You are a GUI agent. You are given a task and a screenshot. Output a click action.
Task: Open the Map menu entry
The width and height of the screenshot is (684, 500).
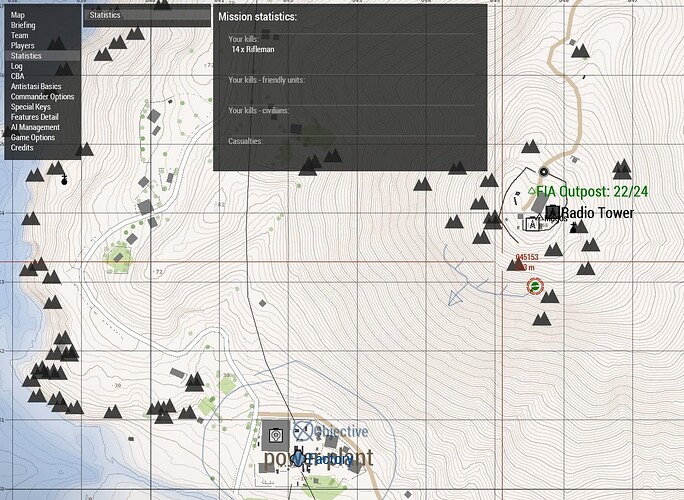pyautogui.click(x=18, y=15)
